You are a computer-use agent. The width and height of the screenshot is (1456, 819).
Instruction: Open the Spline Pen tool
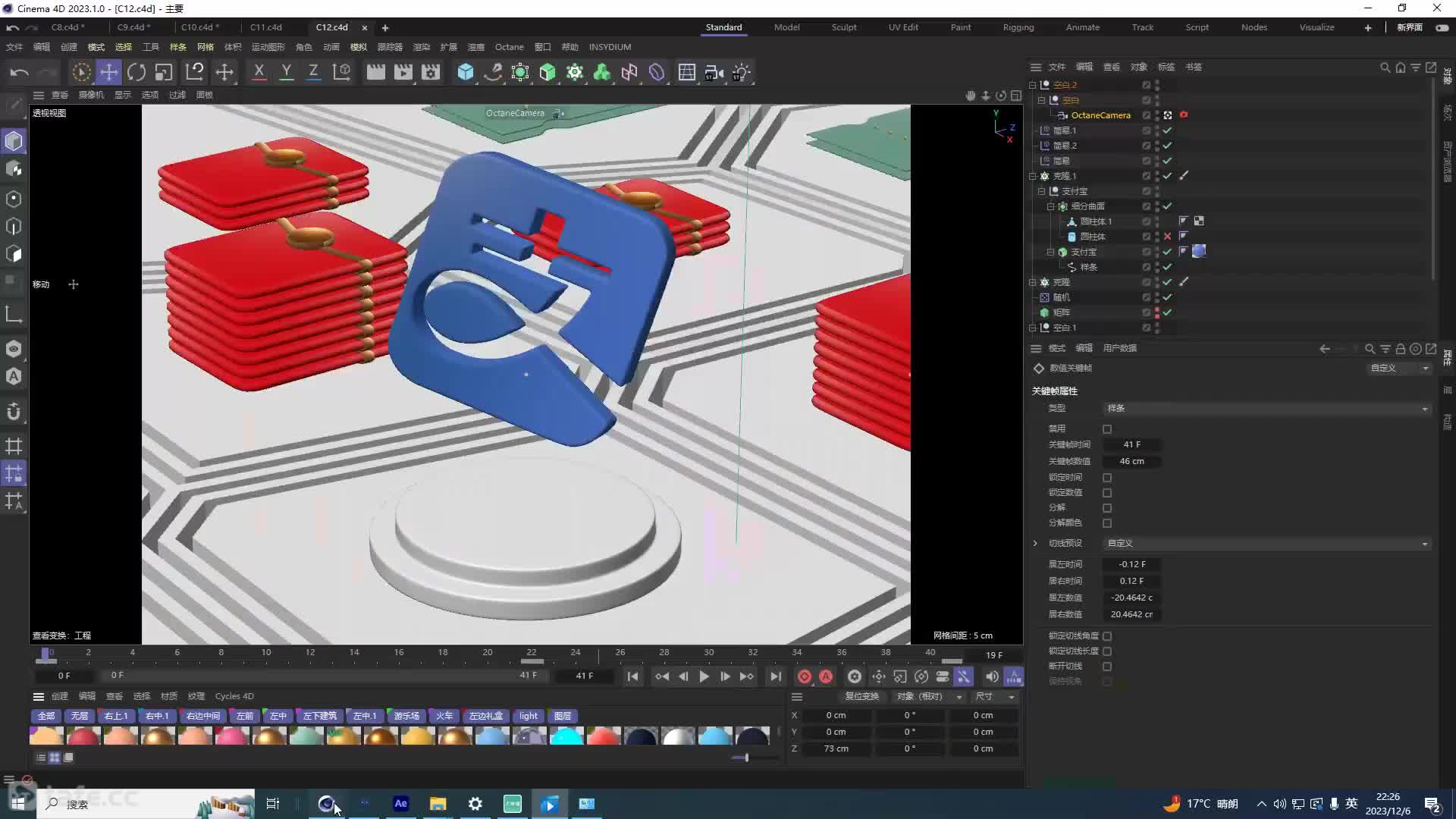493,72
